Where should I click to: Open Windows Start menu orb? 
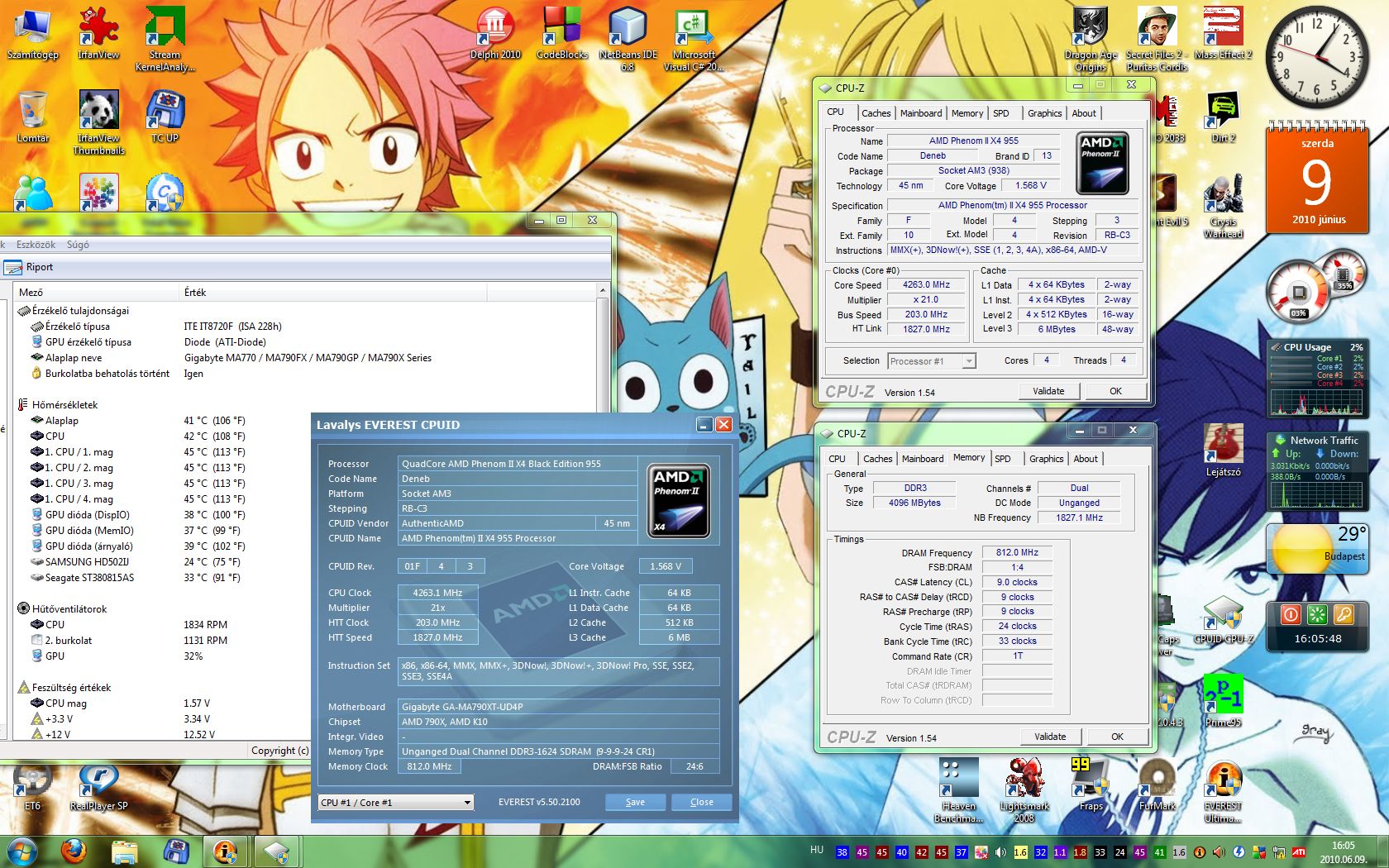click(x=21, y=851)
